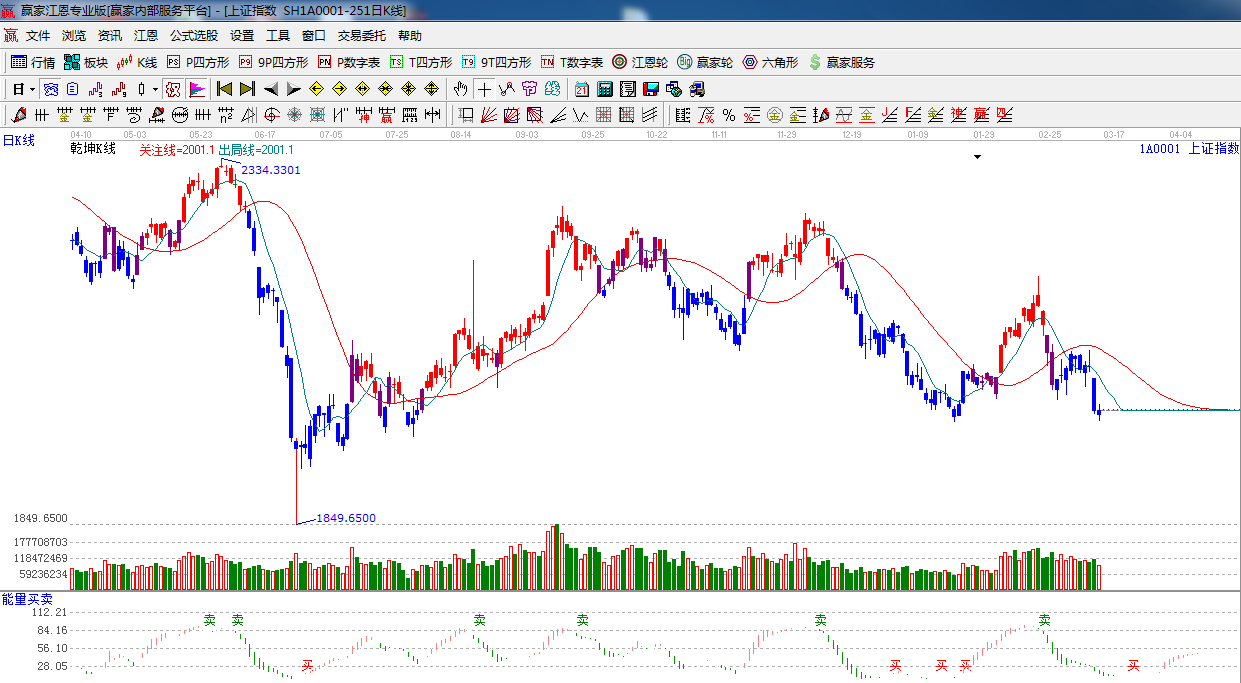This screenshot has width=1241, height=683.
Task: Select the percent (%) drawing tool
Action: point(729,115)
